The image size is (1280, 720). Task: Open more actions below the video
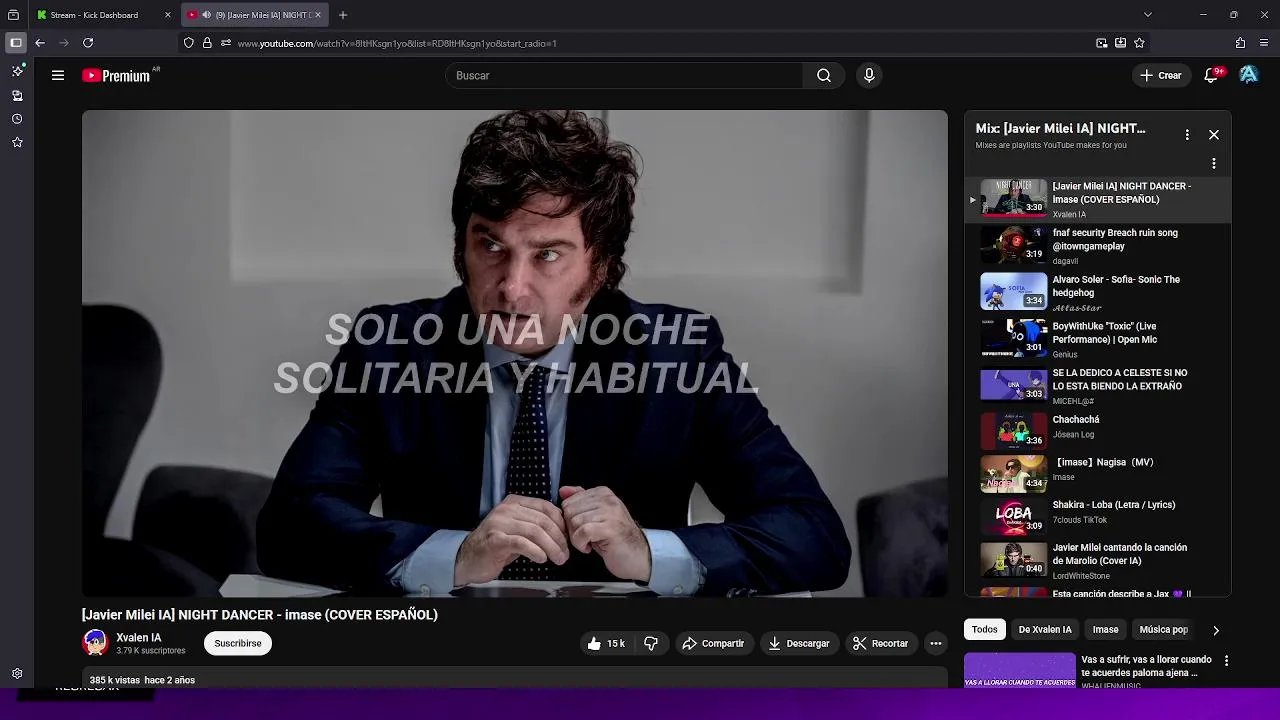[x=936, y=643]
